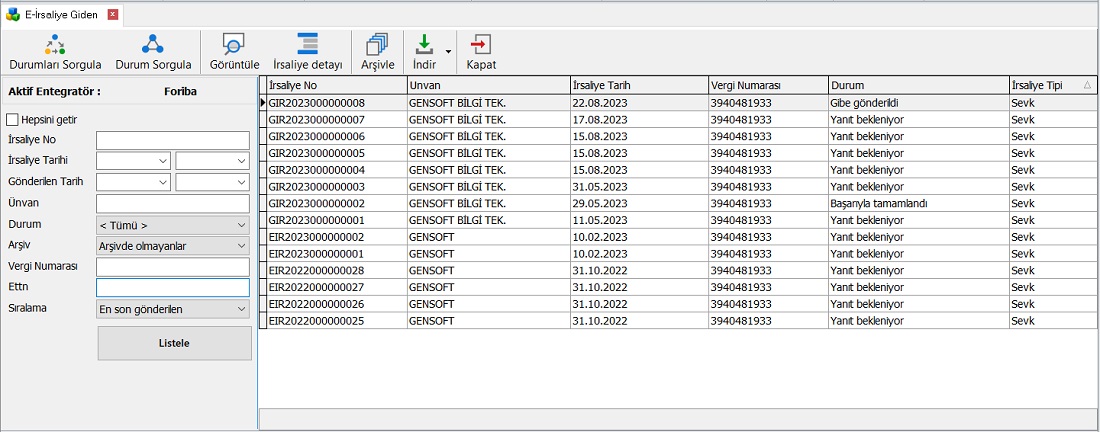This screenshot has width=1100, height=432.
Task: Open the first Gönderilen Tarih date picker
Action: [x=133, y=182]
